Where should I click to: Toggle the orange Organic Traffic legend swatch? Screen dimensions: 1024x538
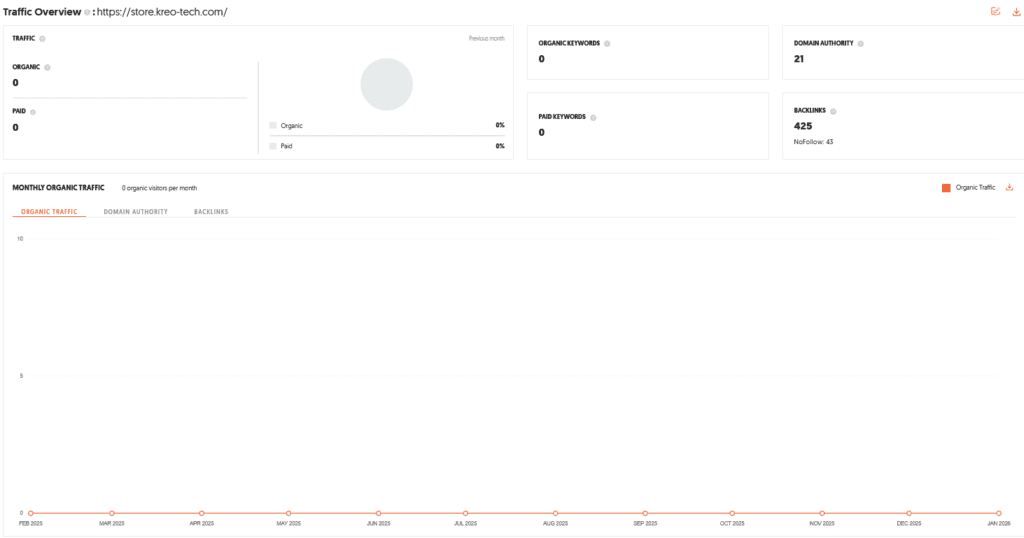[946, 187]
